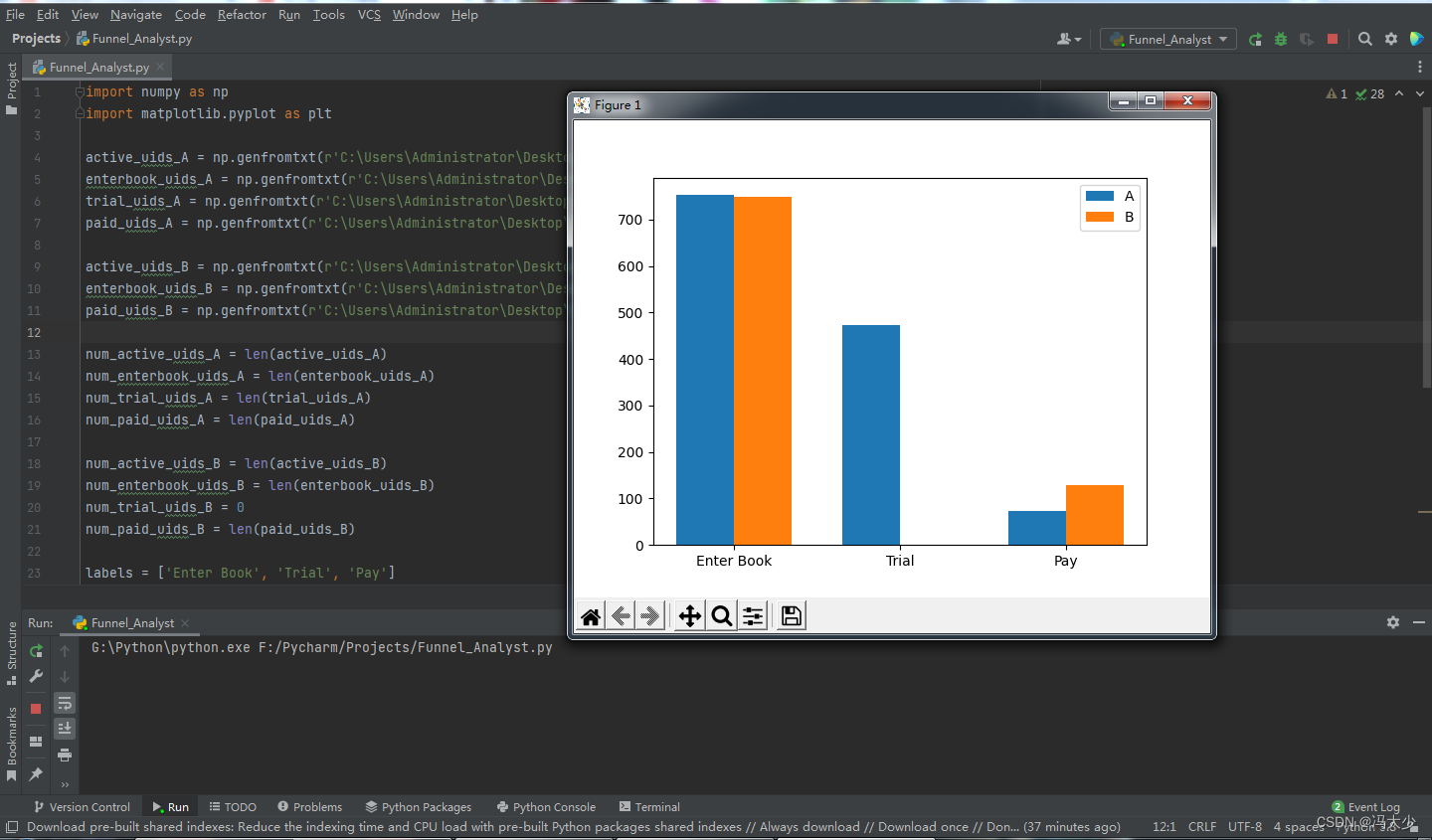Show more Run panel sidebar actions
The width and height of the screenshot is (1432, 840).
65,784
